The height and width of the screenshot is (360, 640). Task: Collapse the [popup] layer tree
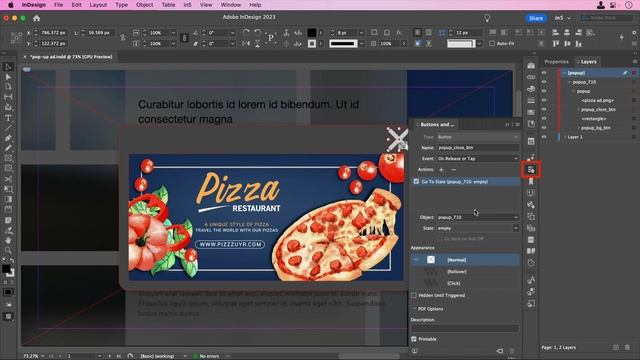[564, 73]
